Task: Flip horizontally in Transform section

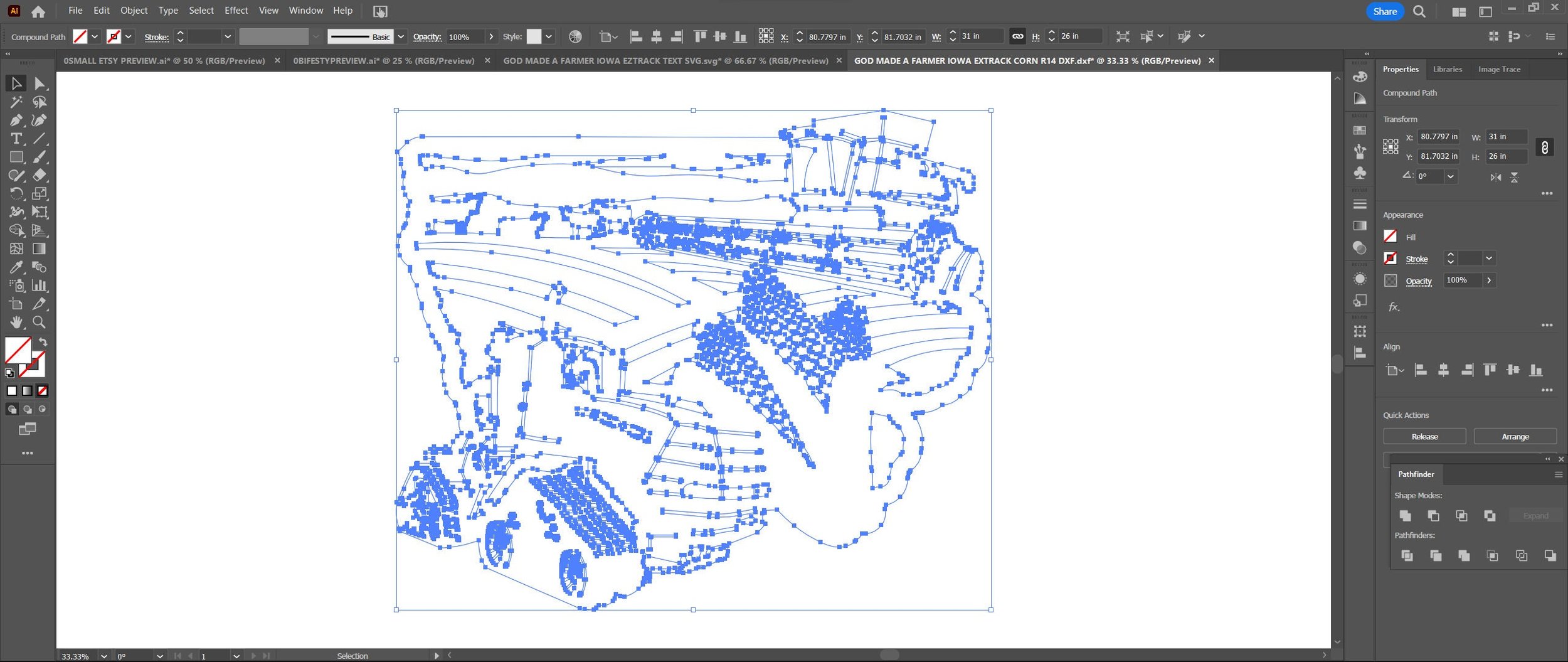Action: (1496, 178)
